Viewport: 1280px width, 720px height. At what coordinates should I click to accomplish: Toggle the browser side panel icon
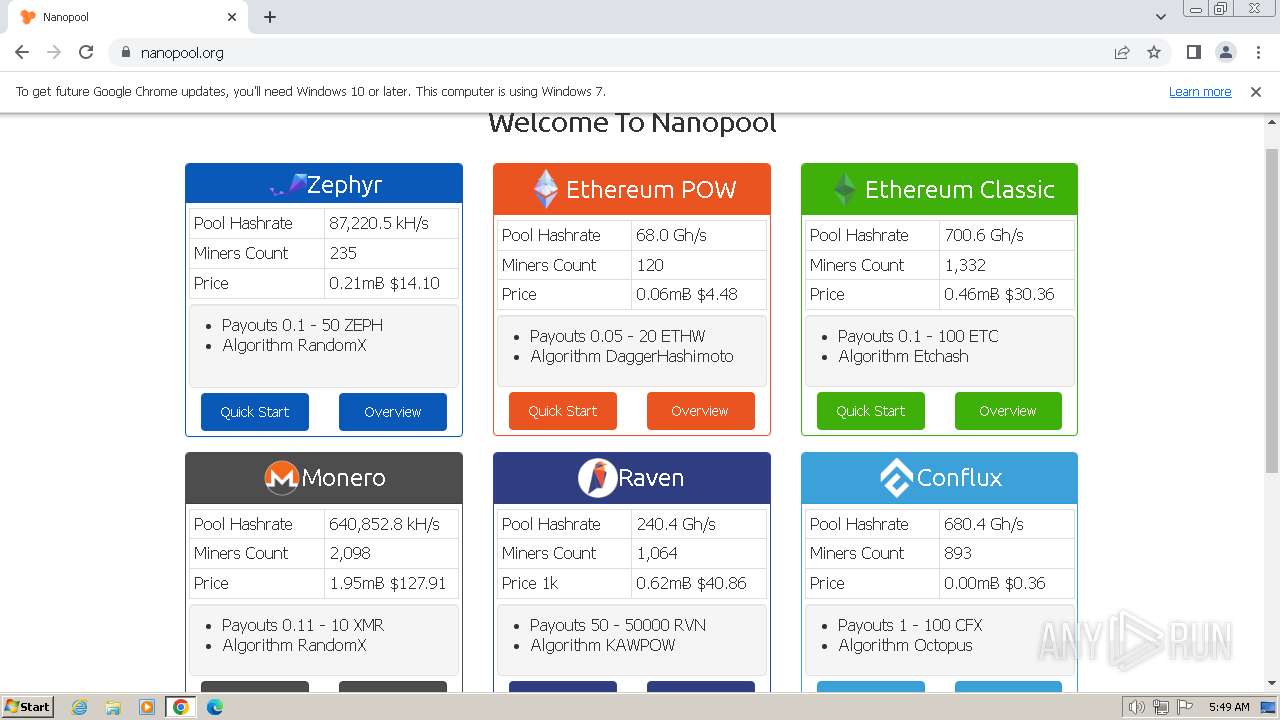point(1193,52)
